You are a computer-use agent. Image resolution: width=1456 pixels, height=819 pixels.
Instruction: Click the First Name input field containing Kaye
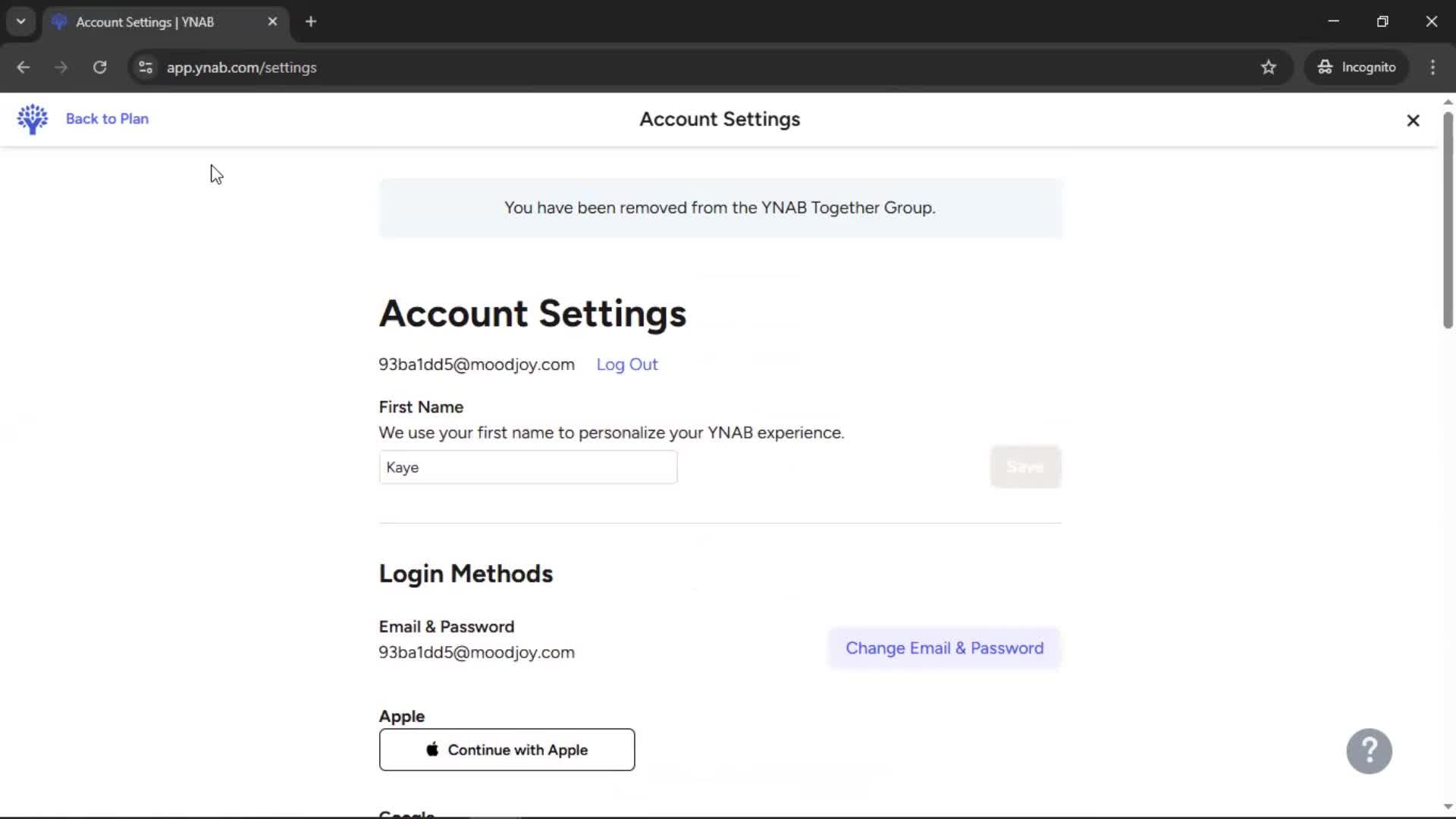(x=528, y=467)
